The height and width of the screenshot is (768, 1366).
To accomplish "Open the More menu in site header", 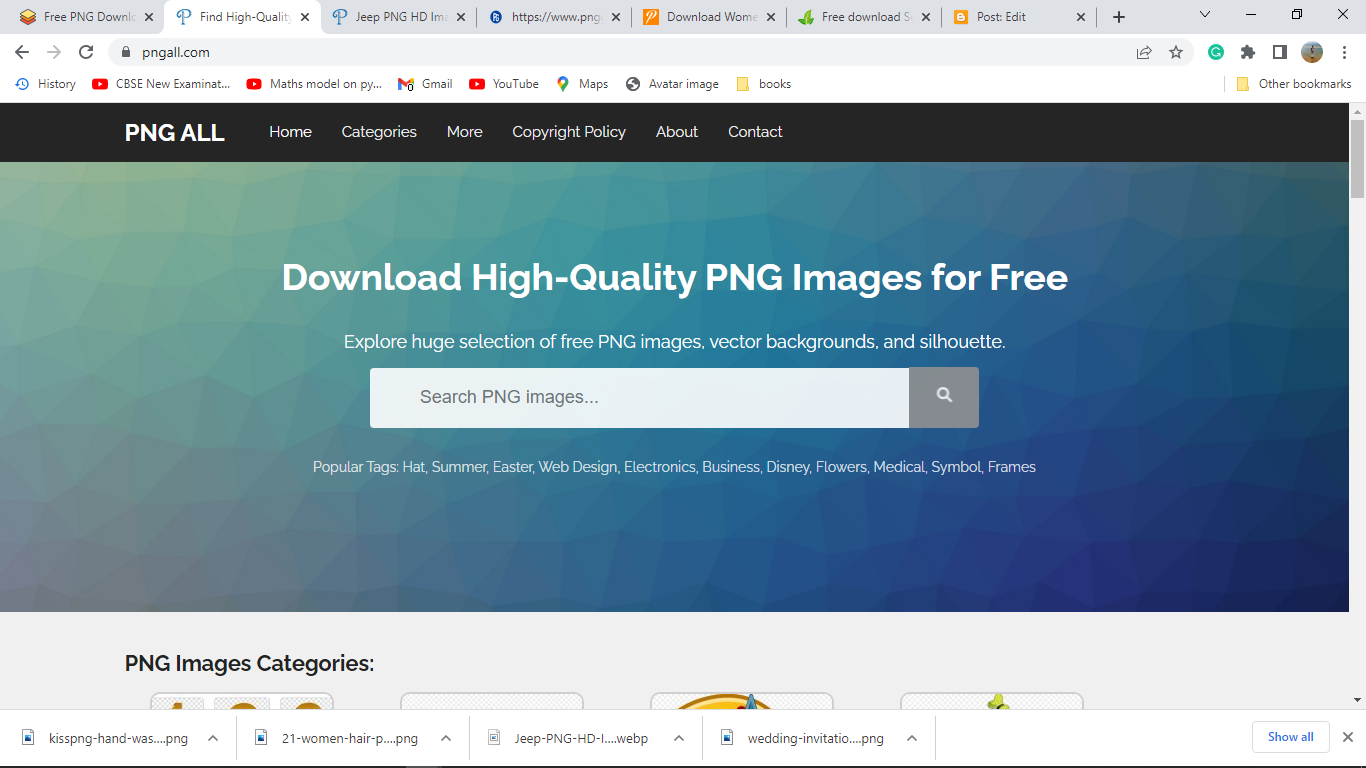I will 465,132.
